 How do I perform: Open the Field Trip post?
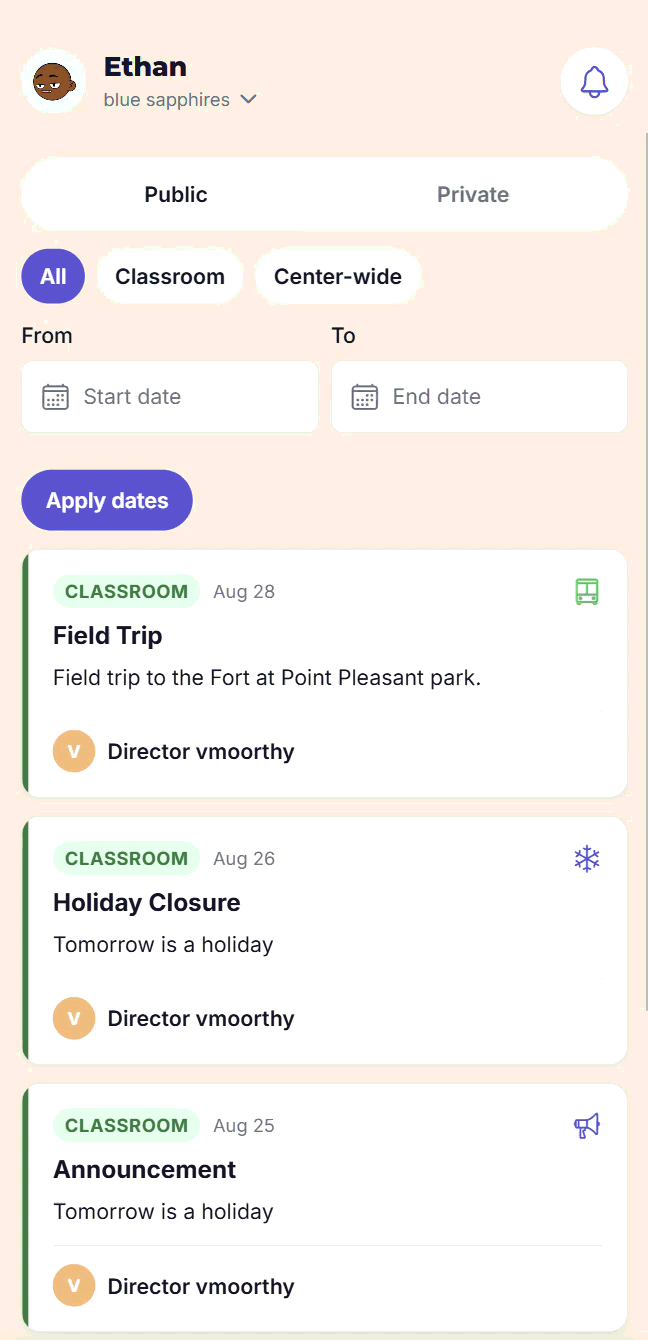325,673
